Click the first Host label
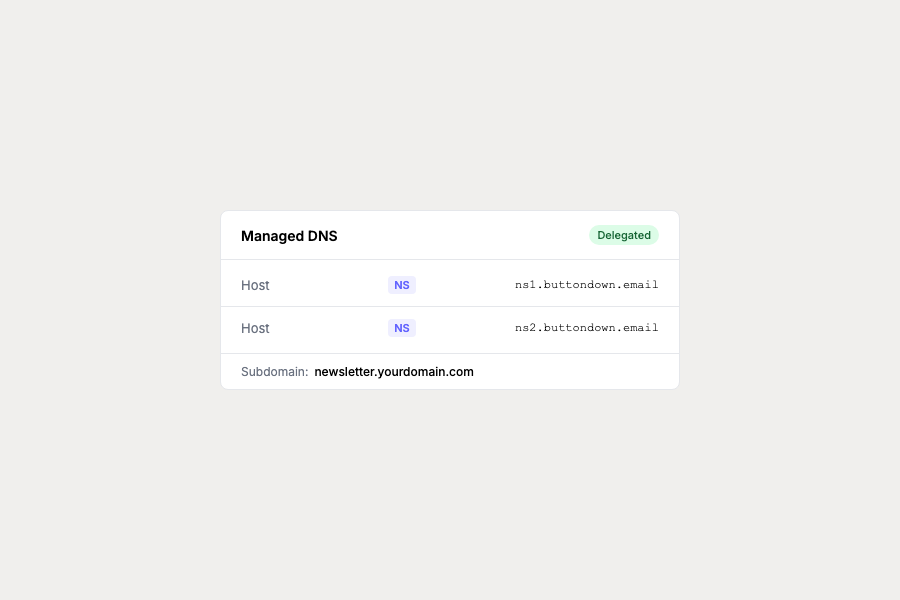The height and width of the screenshot is (600, 900). [x=255, y=285]
